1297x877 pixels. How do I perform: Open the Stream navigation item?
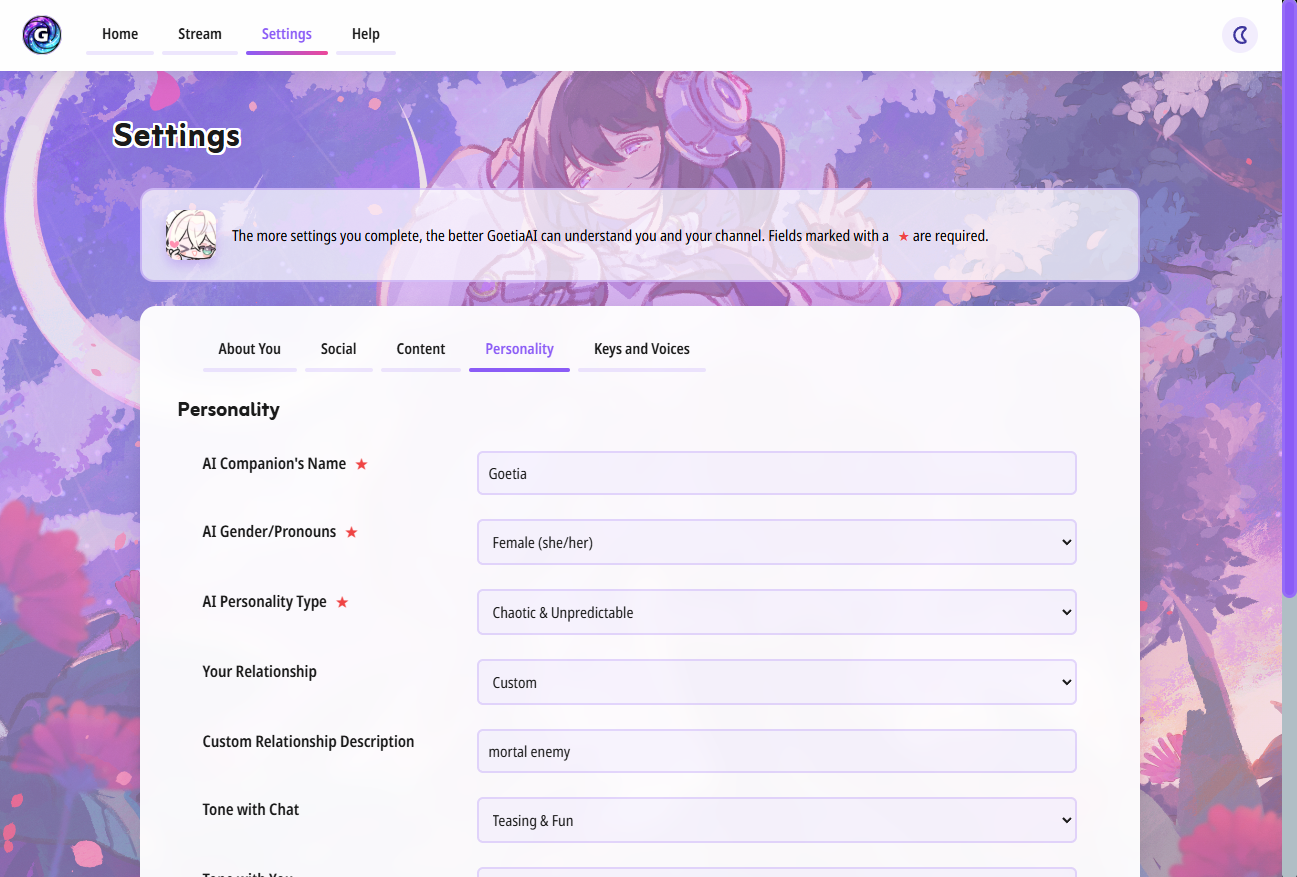pos(199,33)
